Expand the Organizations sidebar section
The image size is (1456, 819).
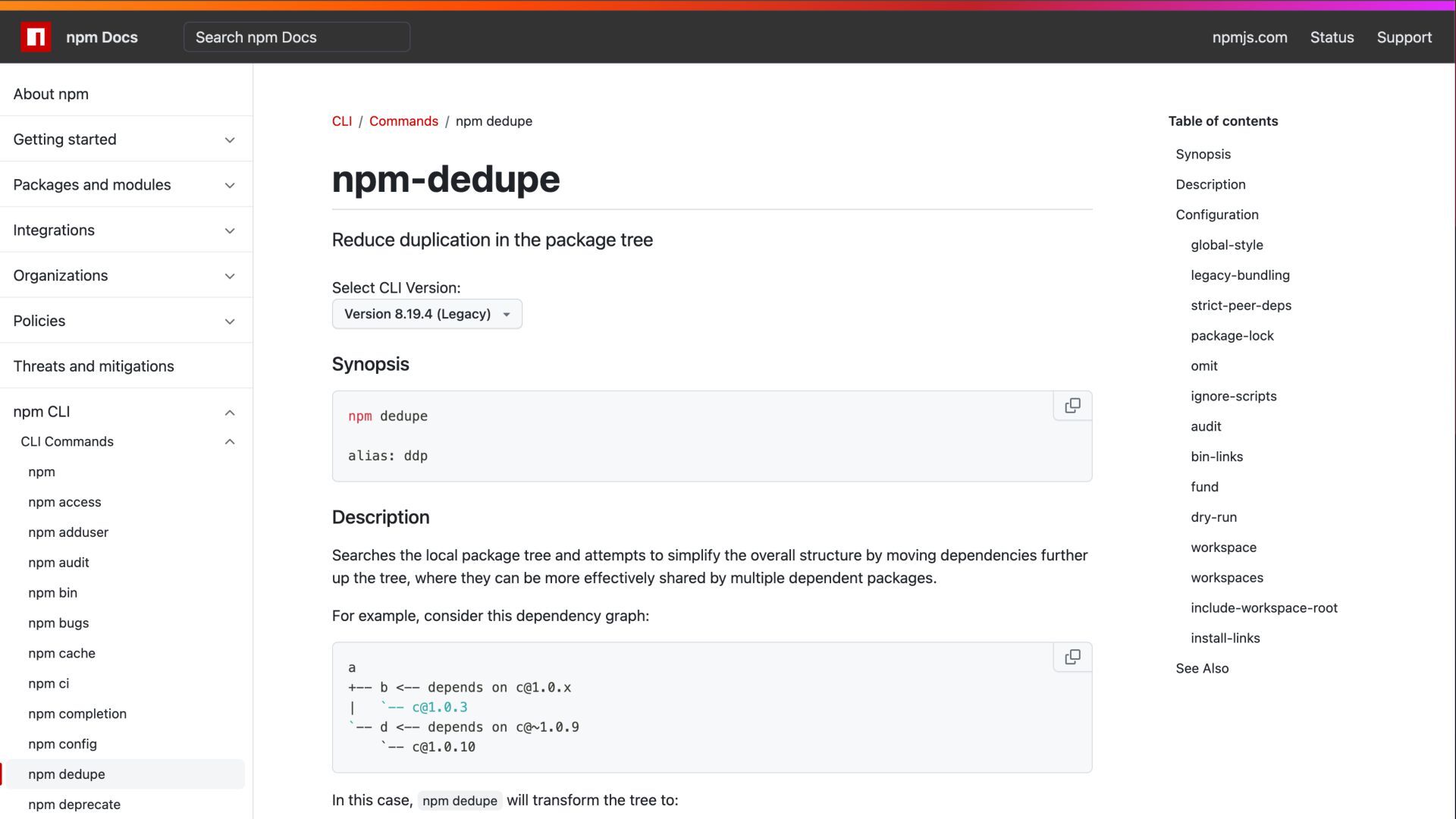point(230,276)
